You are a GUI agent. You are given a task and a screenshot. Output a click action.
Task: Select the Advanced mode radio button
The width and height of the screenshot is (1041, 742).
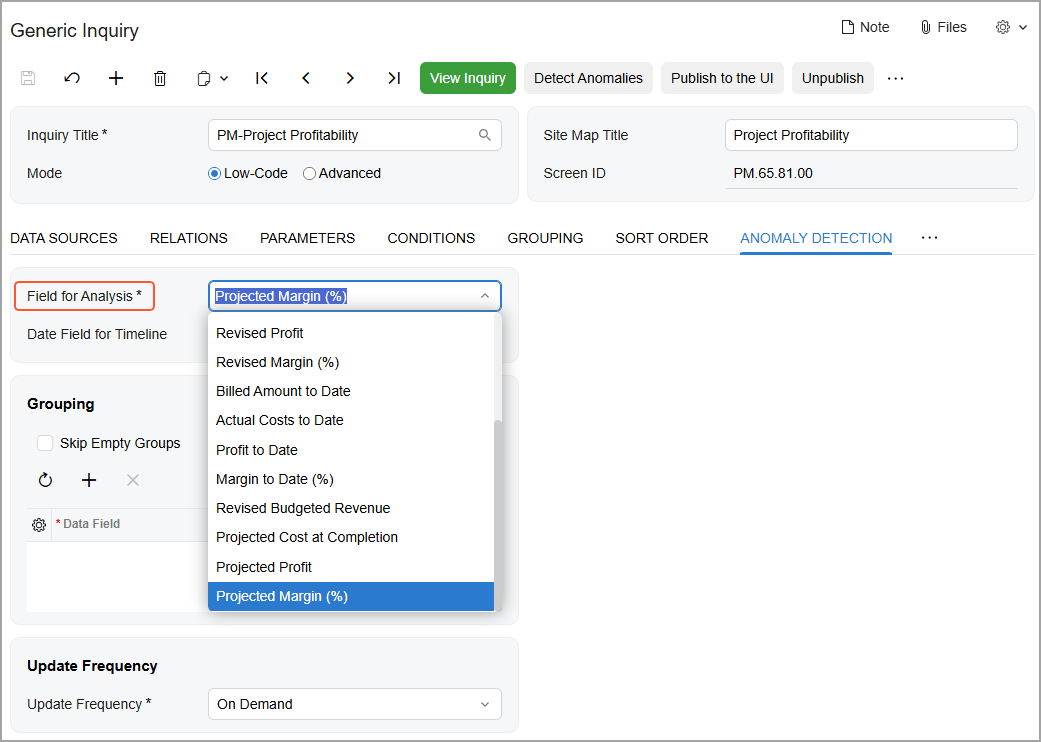tap(309, 173)
